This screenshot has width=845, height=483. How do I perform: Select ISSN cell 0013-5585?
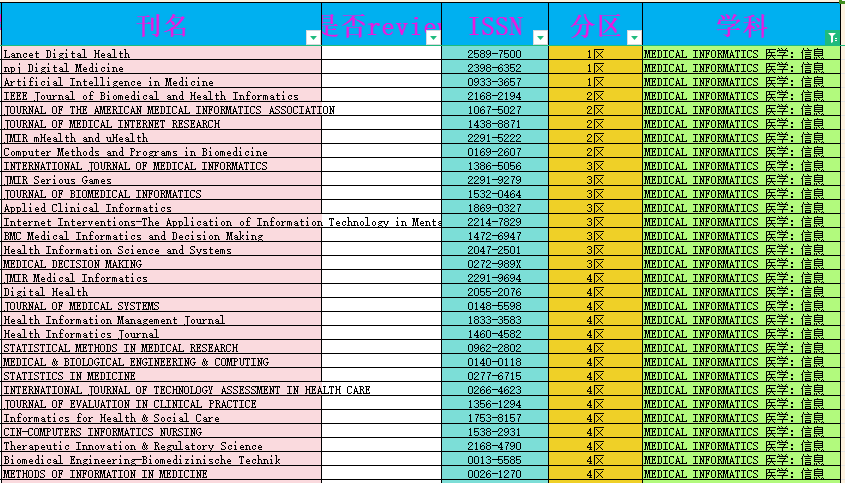495,460
